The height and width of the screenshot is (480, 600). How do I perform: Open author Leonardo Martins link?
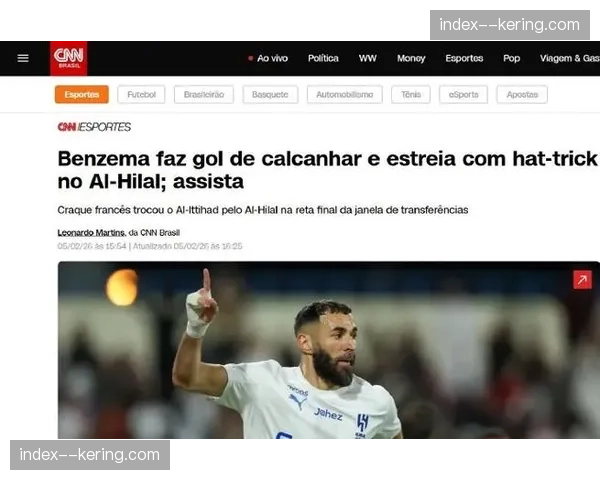pos(91,233)
